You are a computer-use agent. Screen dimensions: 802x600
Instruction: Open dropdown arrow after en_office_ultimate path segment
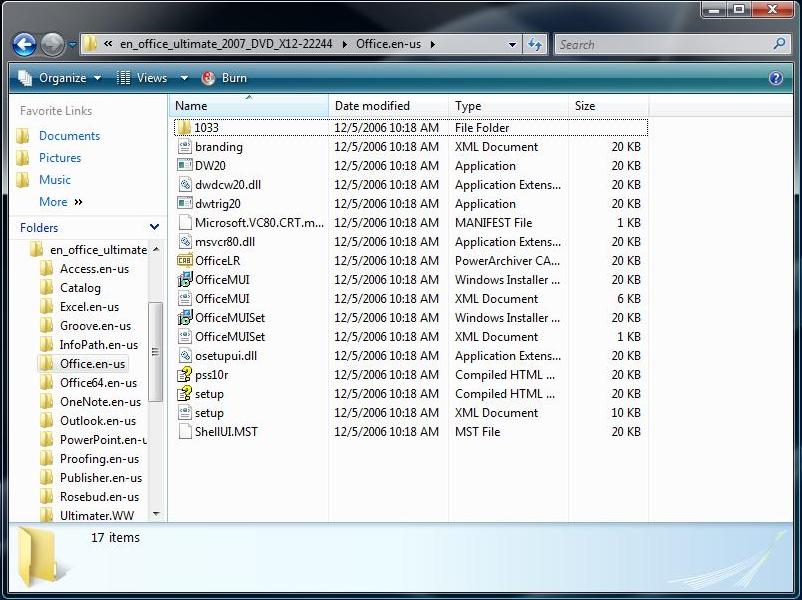(344, 45)
